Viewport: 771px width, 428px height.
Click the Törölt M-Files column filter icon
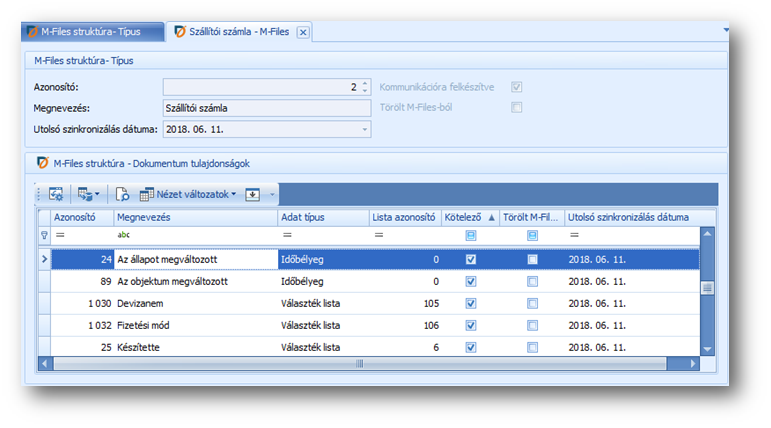pyautogui.click(x=532, y=236)
